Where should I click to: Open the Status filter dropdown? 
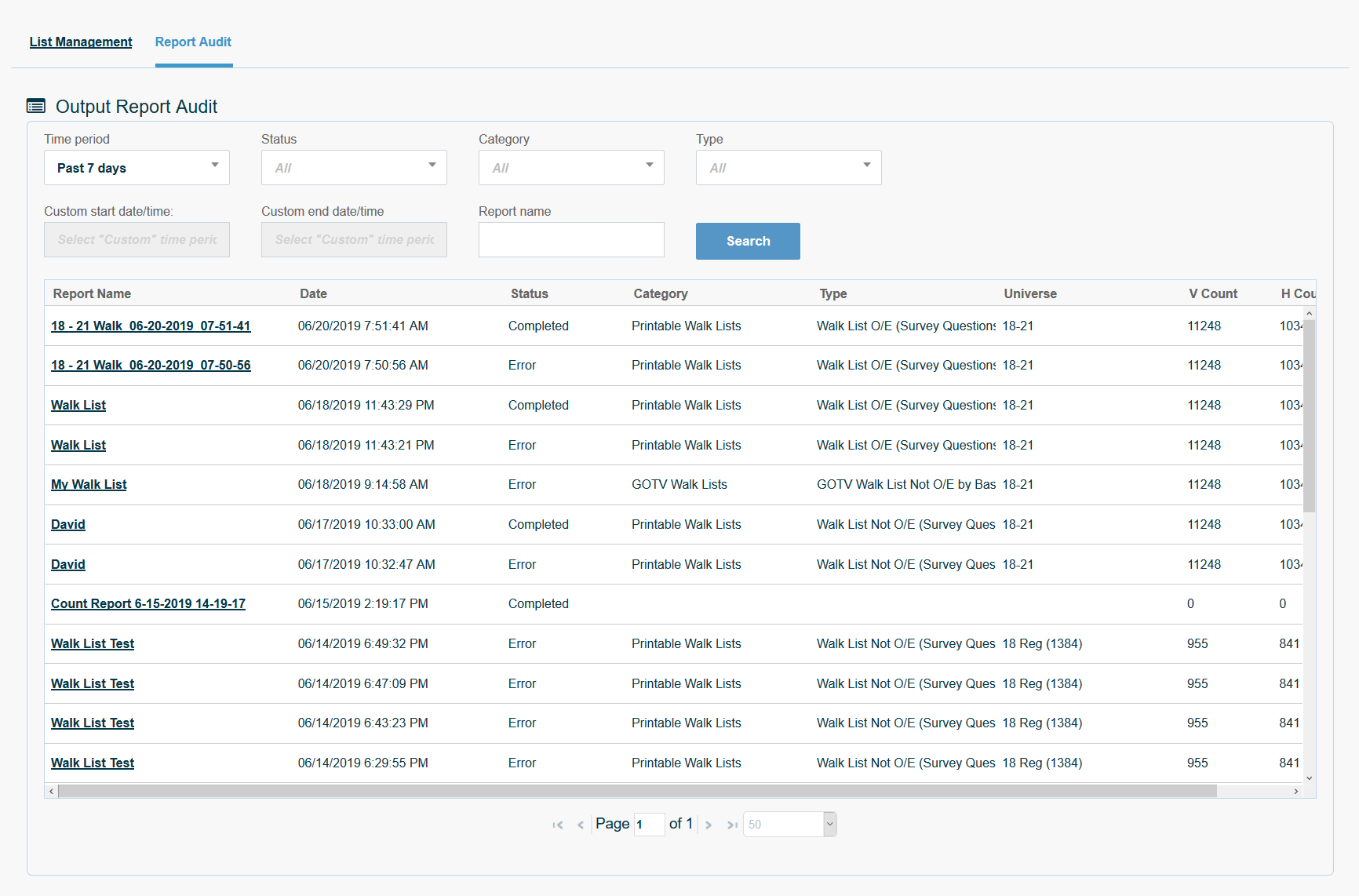(353, 167)
